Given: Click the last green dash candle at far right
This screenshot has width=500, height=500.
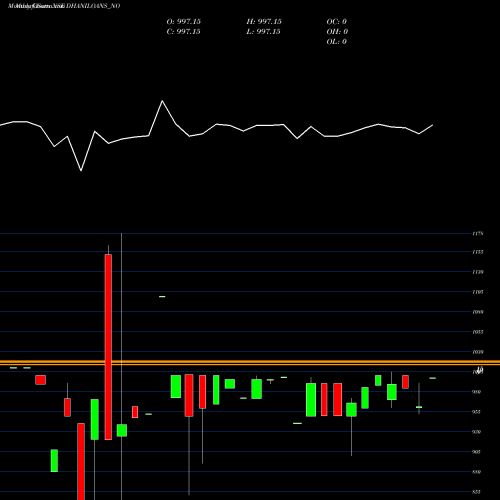Looking at the screenshot, I should (433, 378).
